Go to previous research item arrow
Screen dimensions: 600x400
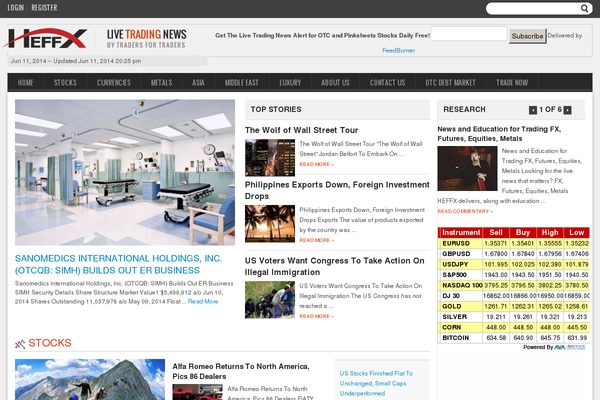(533, 110)
